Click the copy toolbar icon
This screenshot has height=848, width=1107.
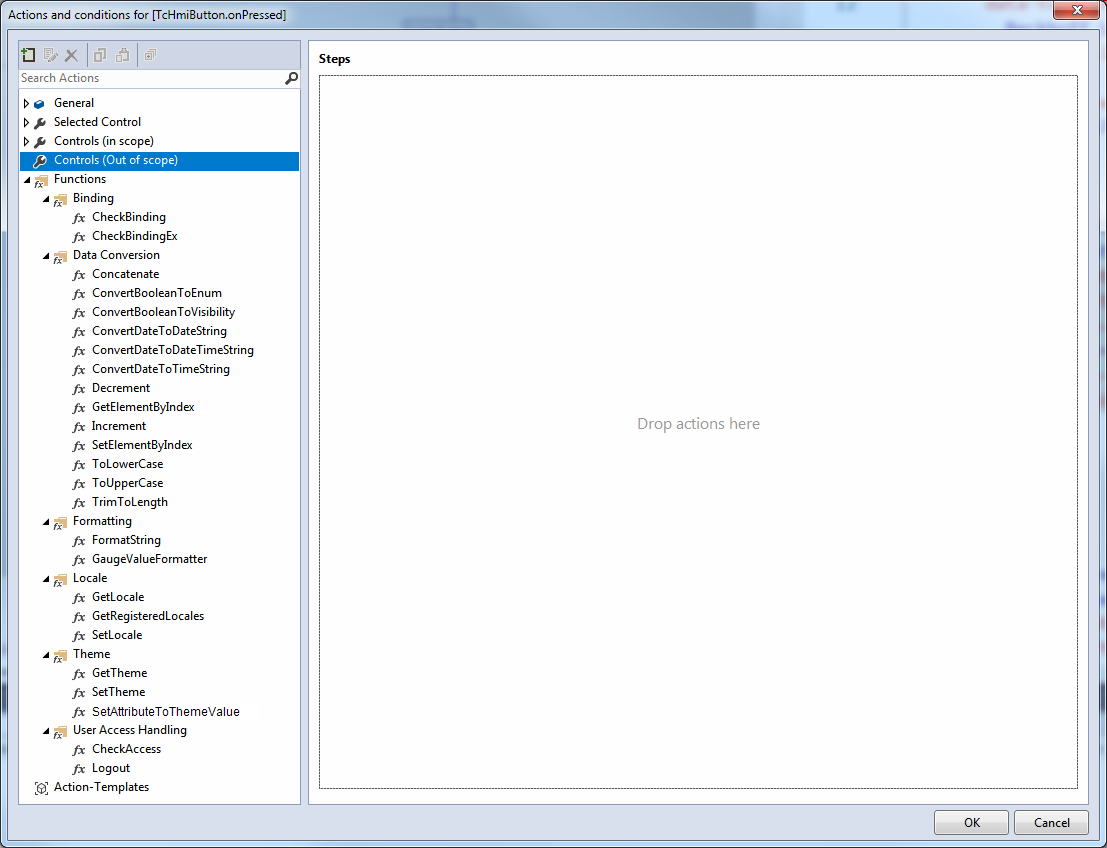coord(100,54)
